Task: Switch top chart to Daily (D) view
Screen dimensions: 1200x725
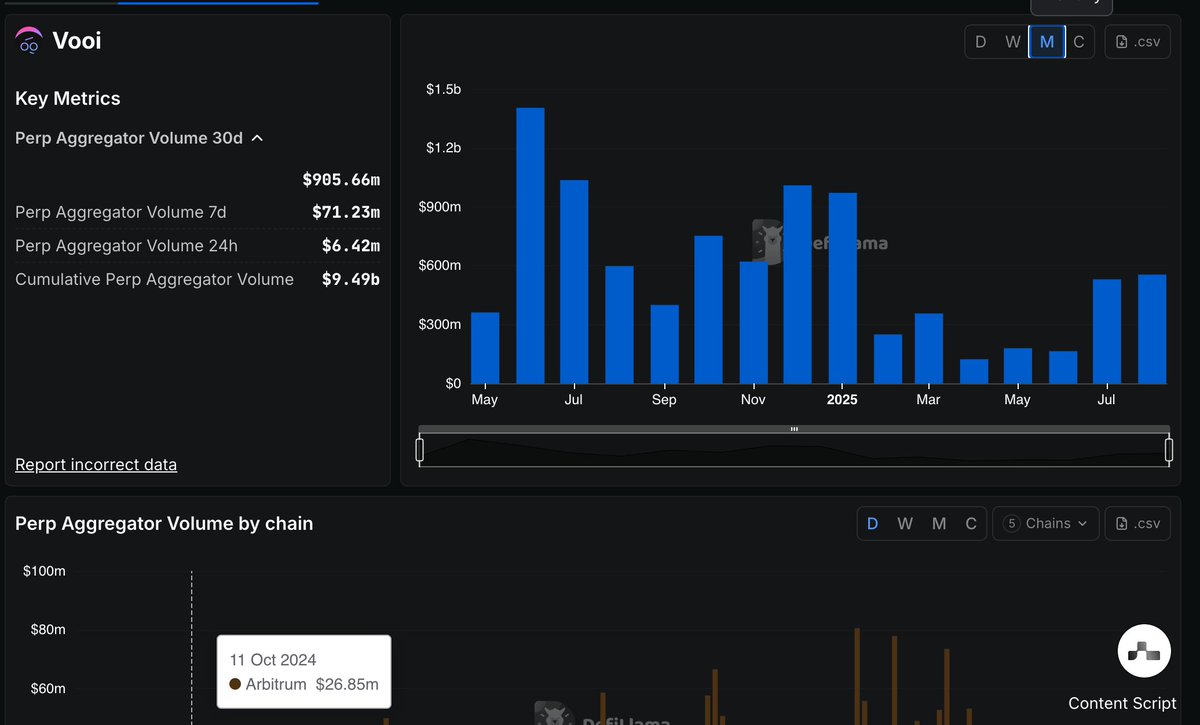Action: click(980, 42)
